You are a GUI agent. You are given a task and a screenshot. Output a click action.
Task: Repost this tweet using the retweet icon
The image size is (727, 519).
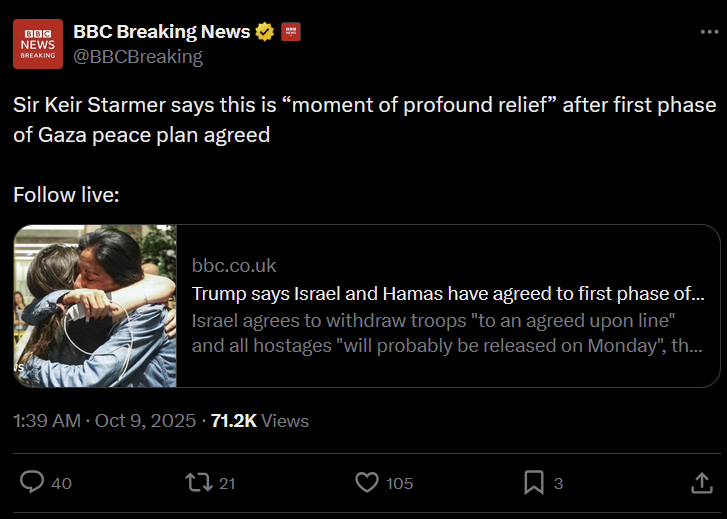coord(199,483)
